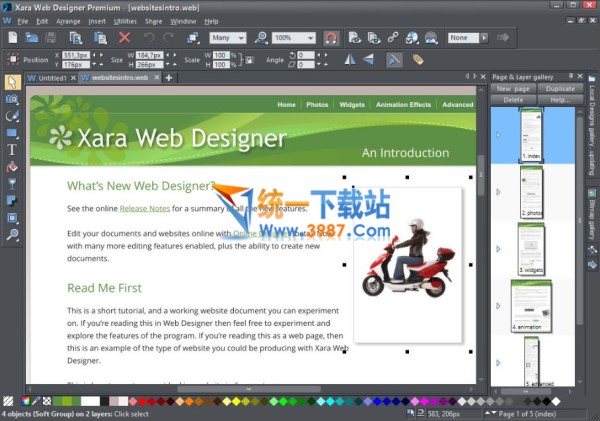Choose the Fill tool bucket
The width and height of the screenshot is (600, 421).
12,167
